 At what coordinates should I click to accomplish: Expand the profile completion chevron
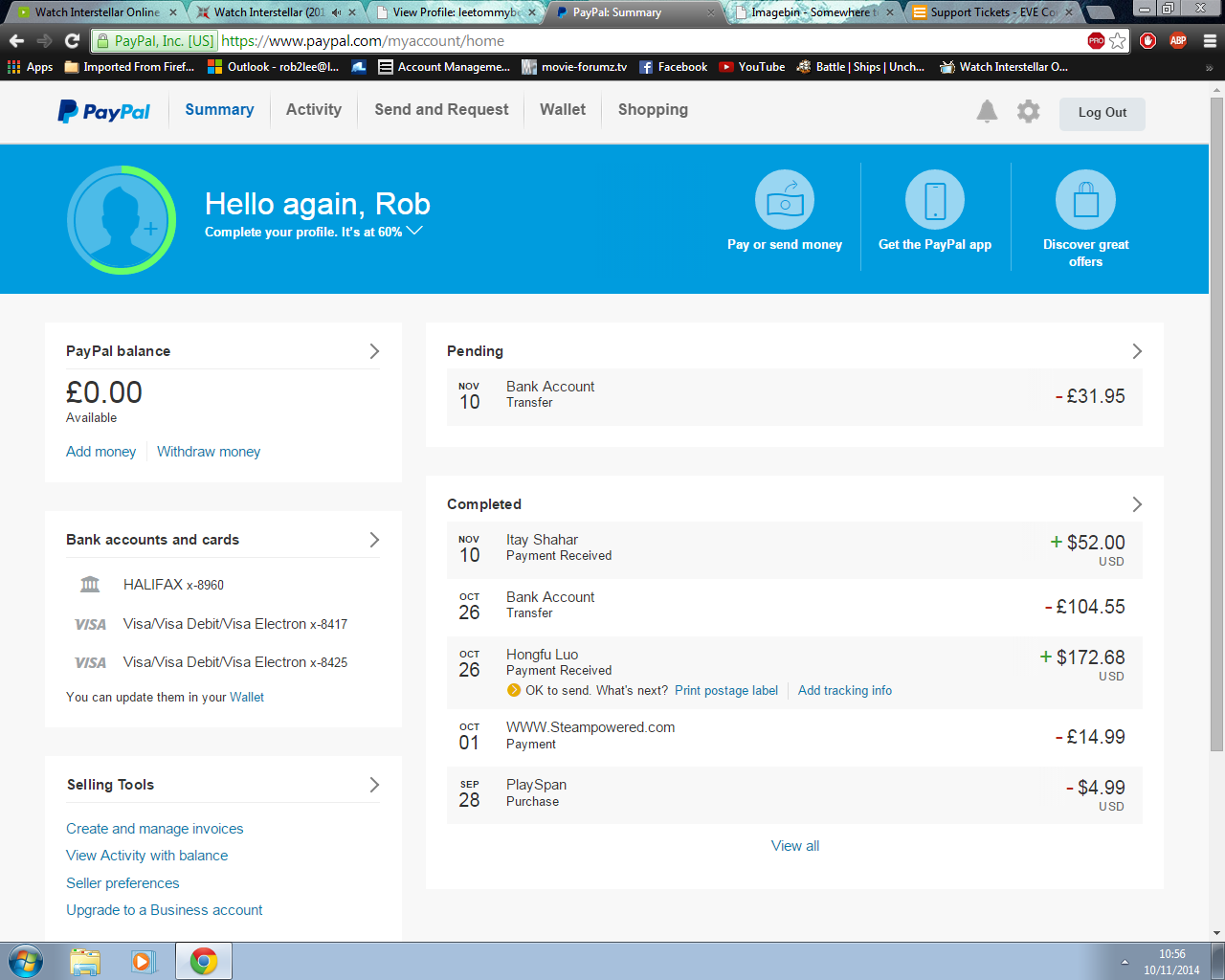click(414, 231)
